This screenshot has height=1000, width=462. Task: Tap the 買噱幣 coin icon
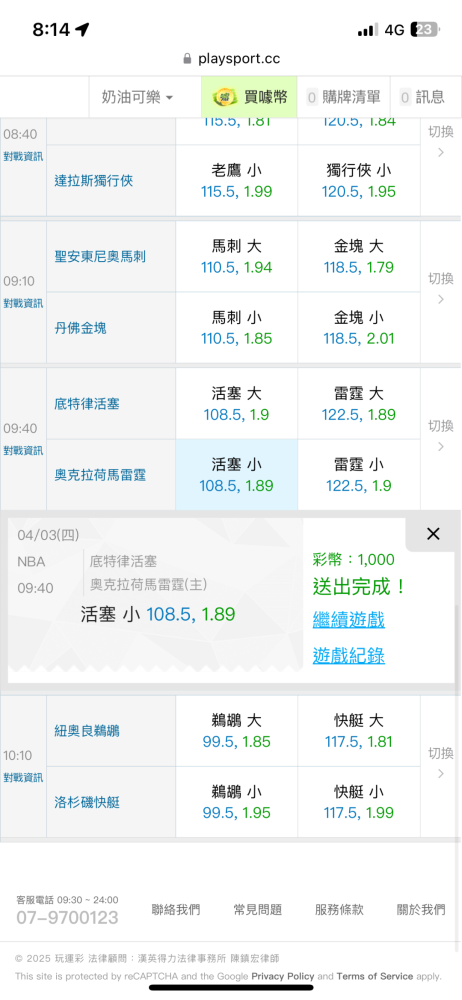coord(224,97)
